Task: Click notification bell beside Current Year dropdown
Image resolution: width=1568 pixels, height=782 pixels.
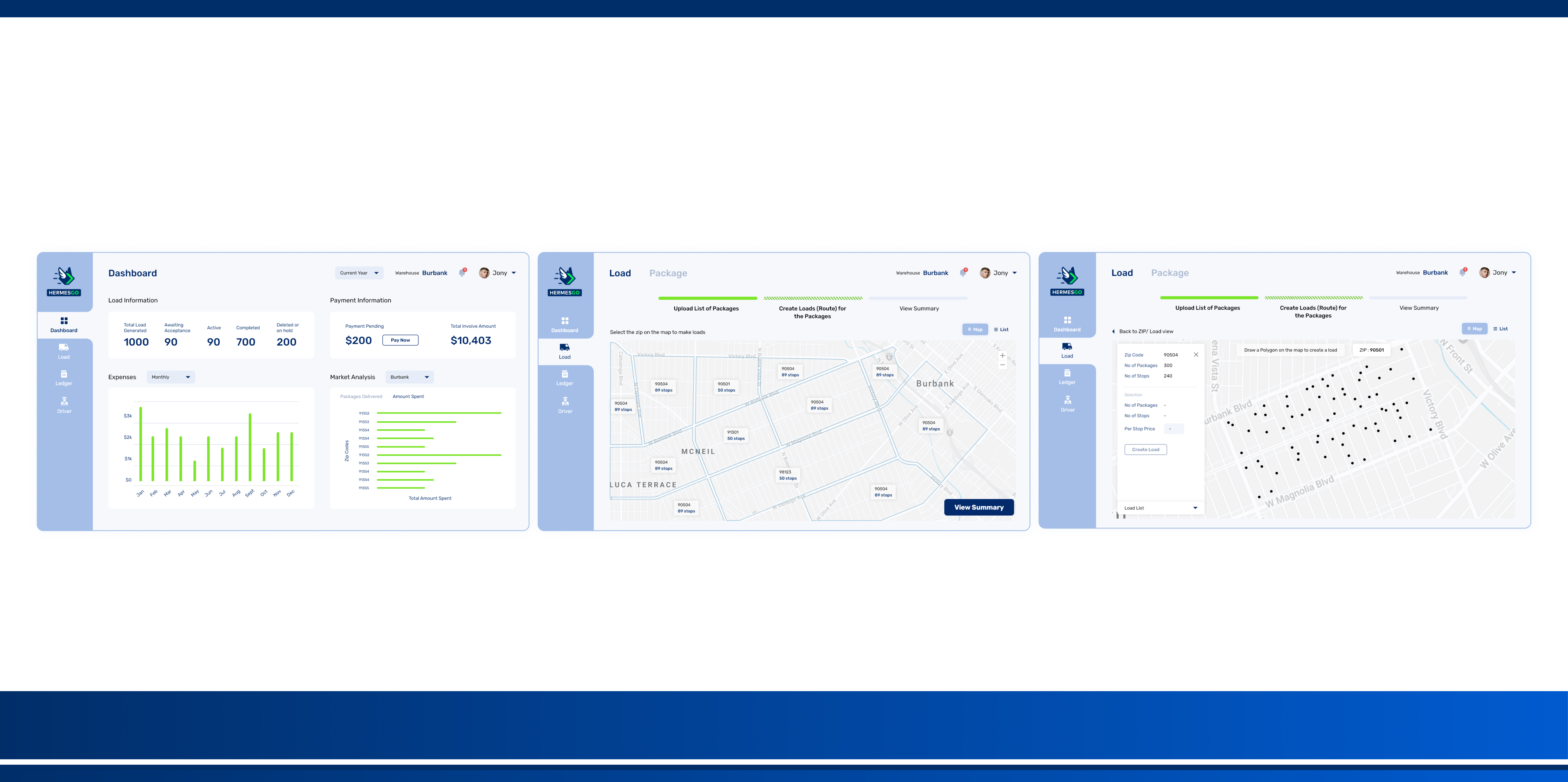Action: coord(462,273)
